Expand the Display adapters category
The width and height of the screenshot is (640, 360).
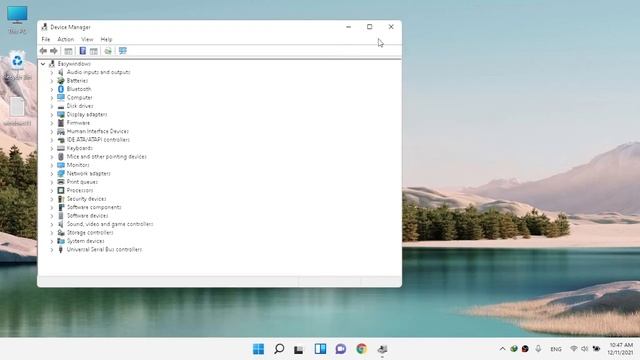52,114
